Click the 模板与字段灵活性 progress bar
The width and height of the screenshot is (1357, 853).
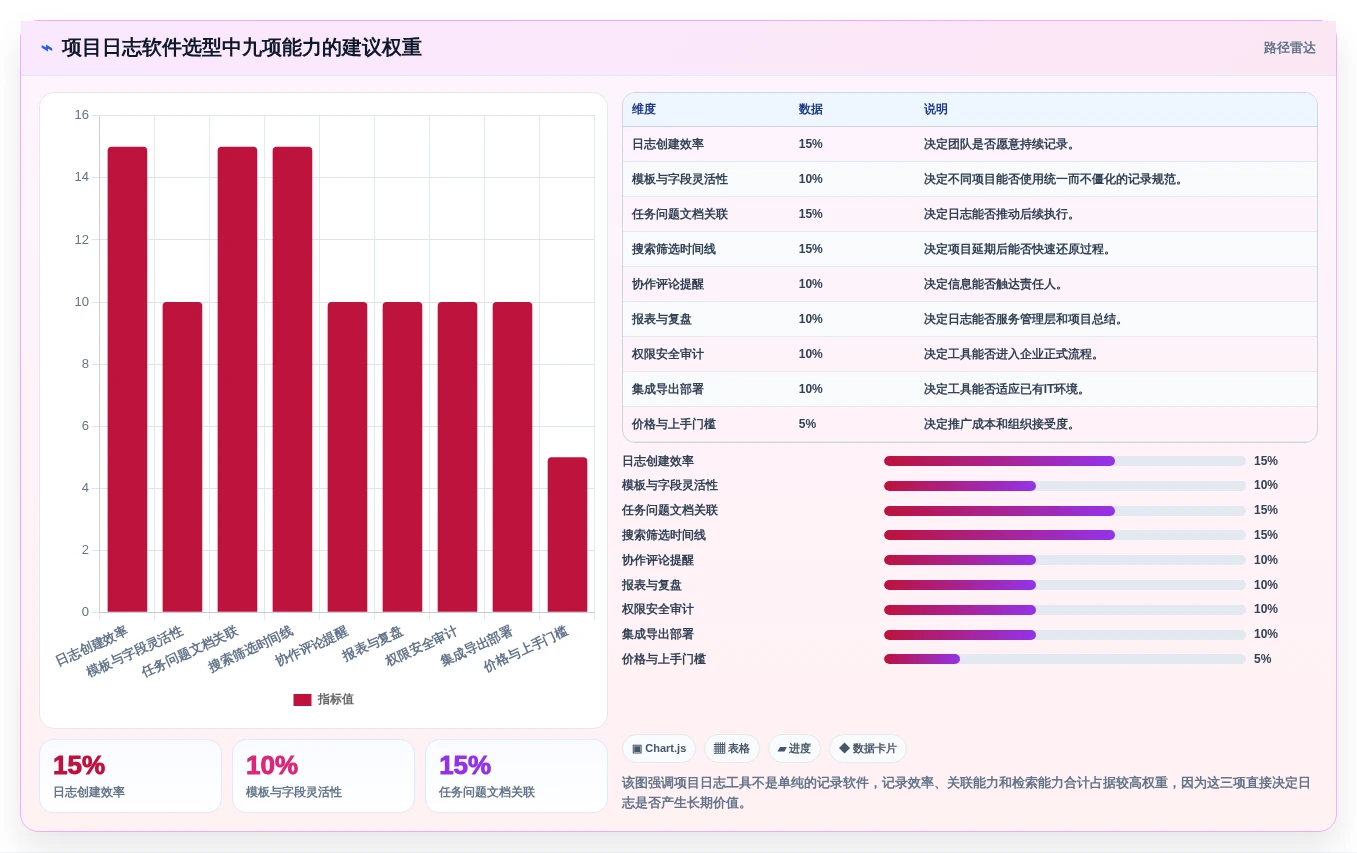point(1065,486)
